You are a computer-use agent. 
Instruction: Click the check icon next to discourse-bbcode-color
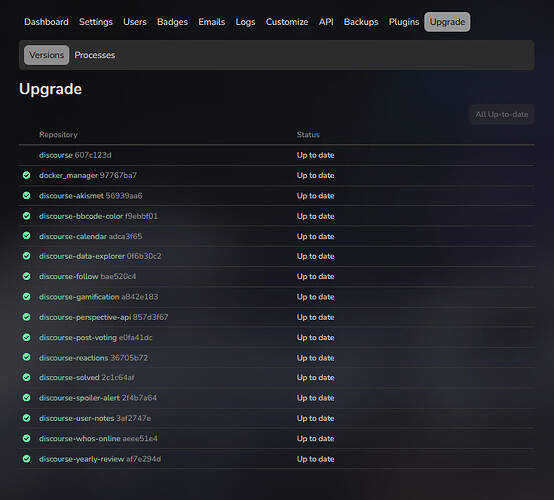pos(26,216)
